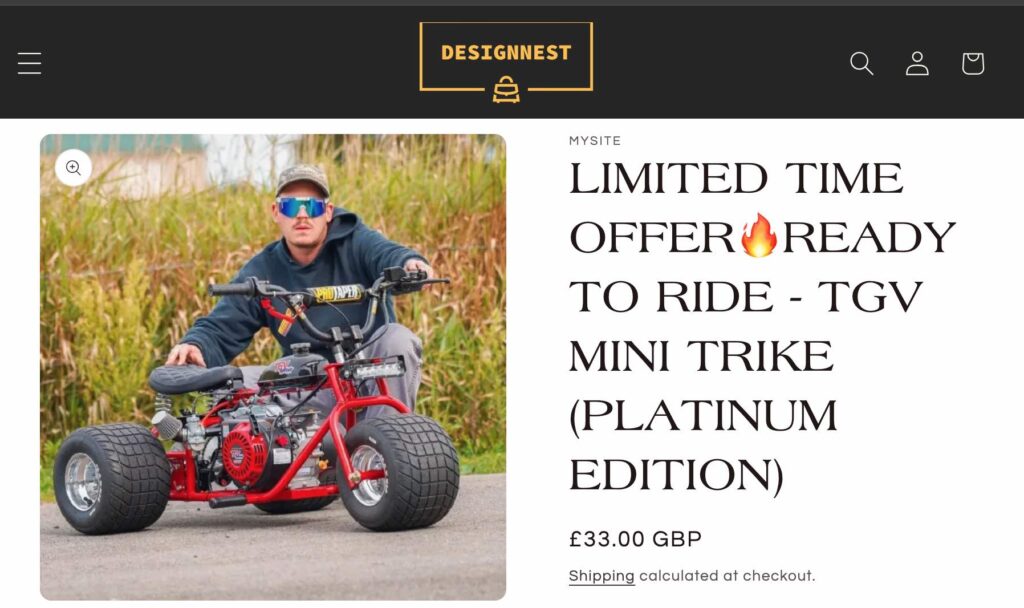1024x608 pixels.
Task: Click the £33.00 GBP price
Action: tap(635, 539)
